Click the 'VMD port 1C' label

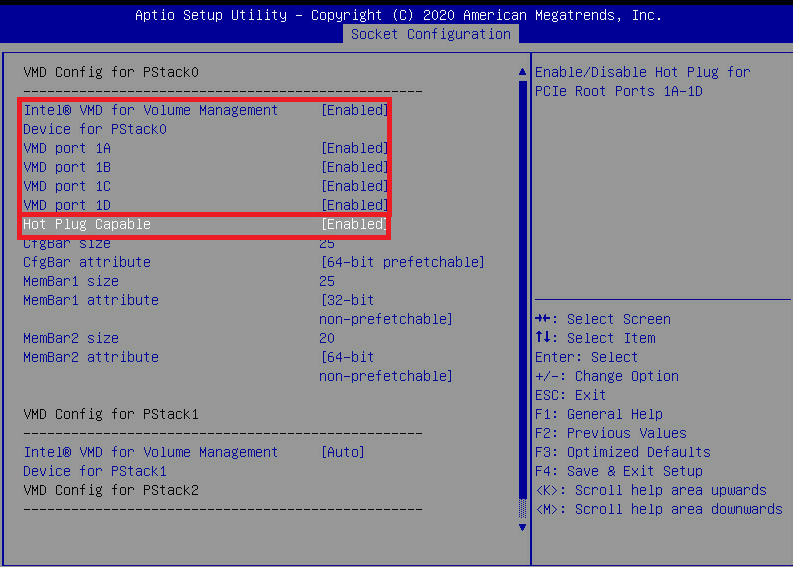point(67,186)
